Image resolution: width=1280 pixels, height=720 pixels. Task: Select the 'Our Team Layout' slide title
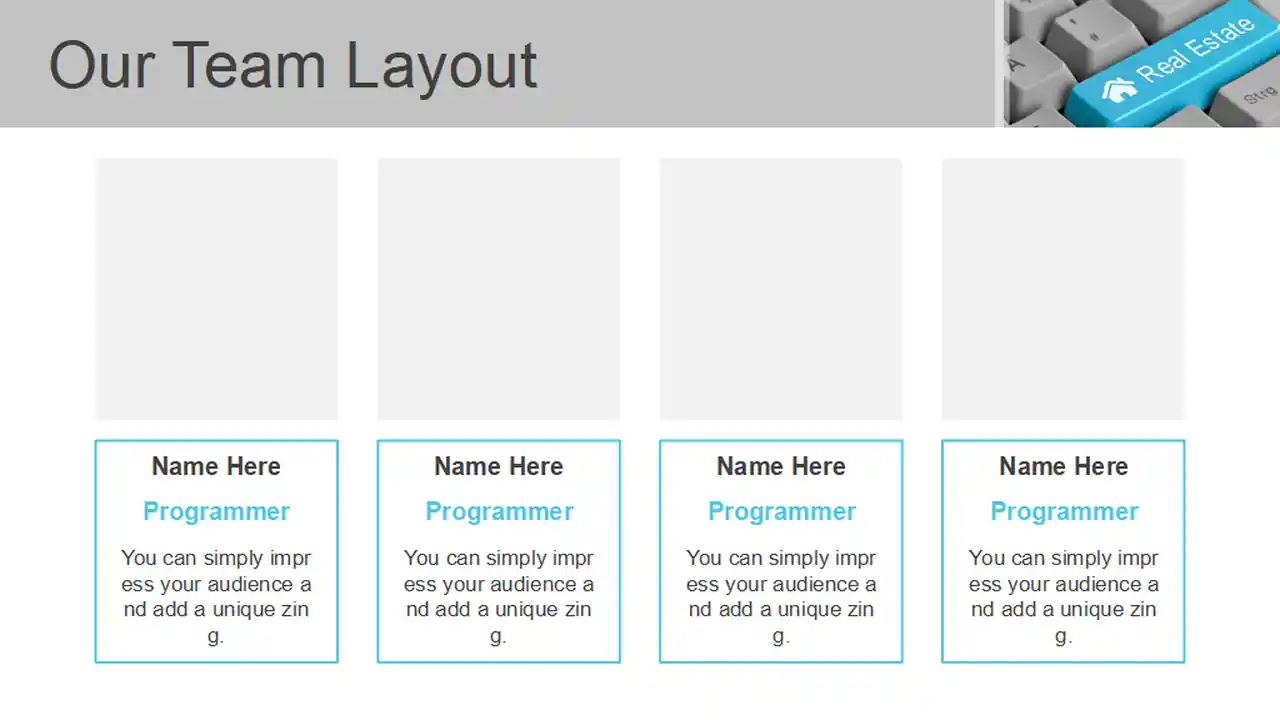pos(293,66)
